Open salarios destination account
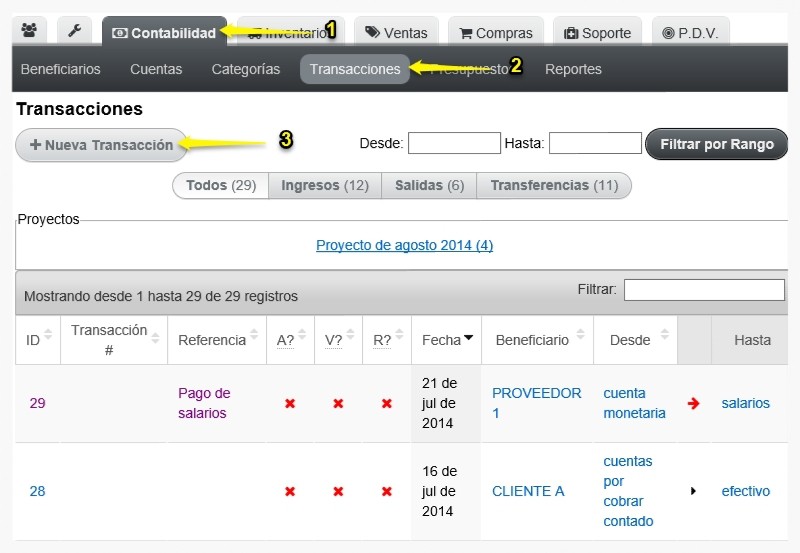The width and height of the screenshot is (800, 553). tap(745, 403)
